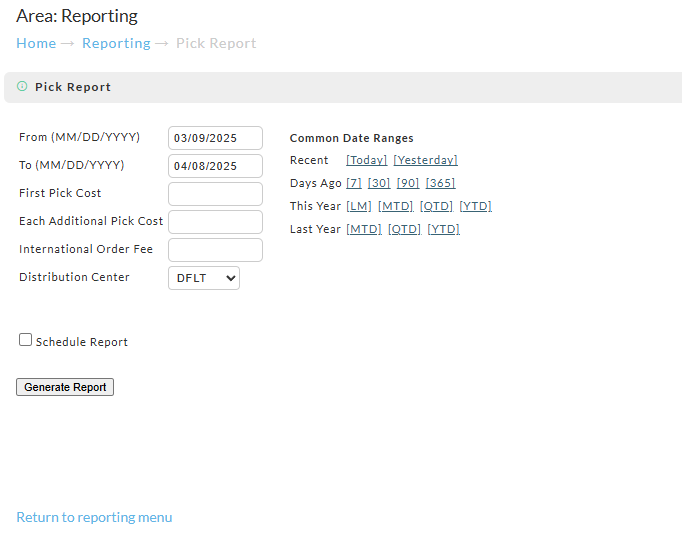Click the From (MM/DD/YYYY) label

(80, 137)
